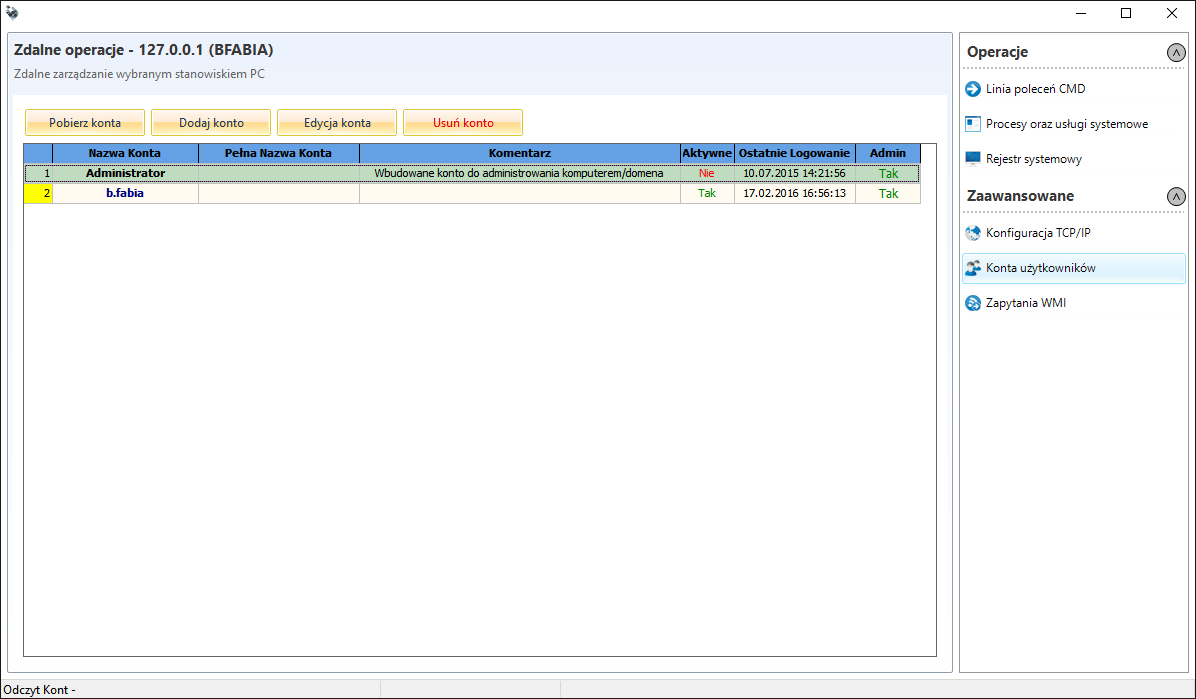1196x699 pixels.
Task: Select the Administrator account row
Action: [x=125, y=173]
